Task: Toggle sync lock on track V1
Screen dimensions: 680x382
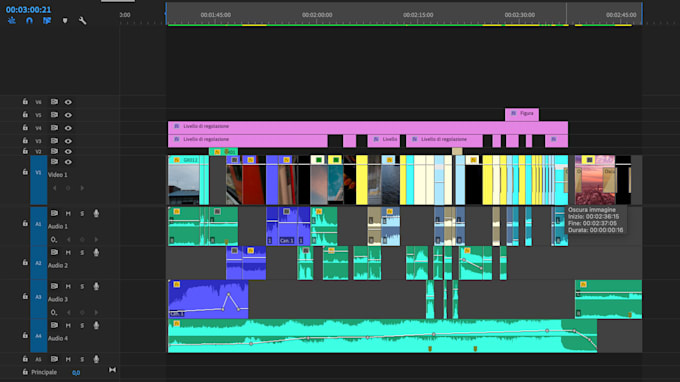Action: point(54,161)
